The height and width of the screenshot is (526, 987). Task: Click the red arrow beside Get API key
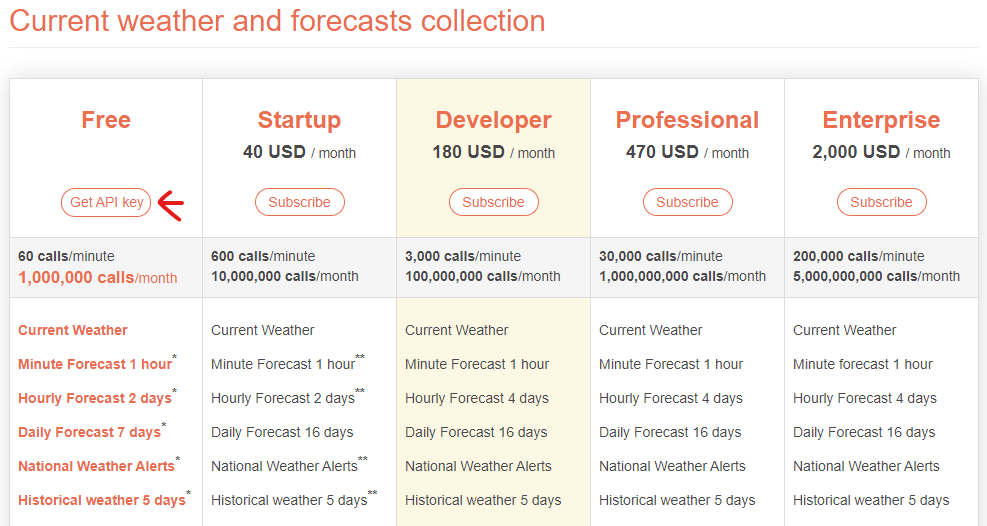pos(171,204)
